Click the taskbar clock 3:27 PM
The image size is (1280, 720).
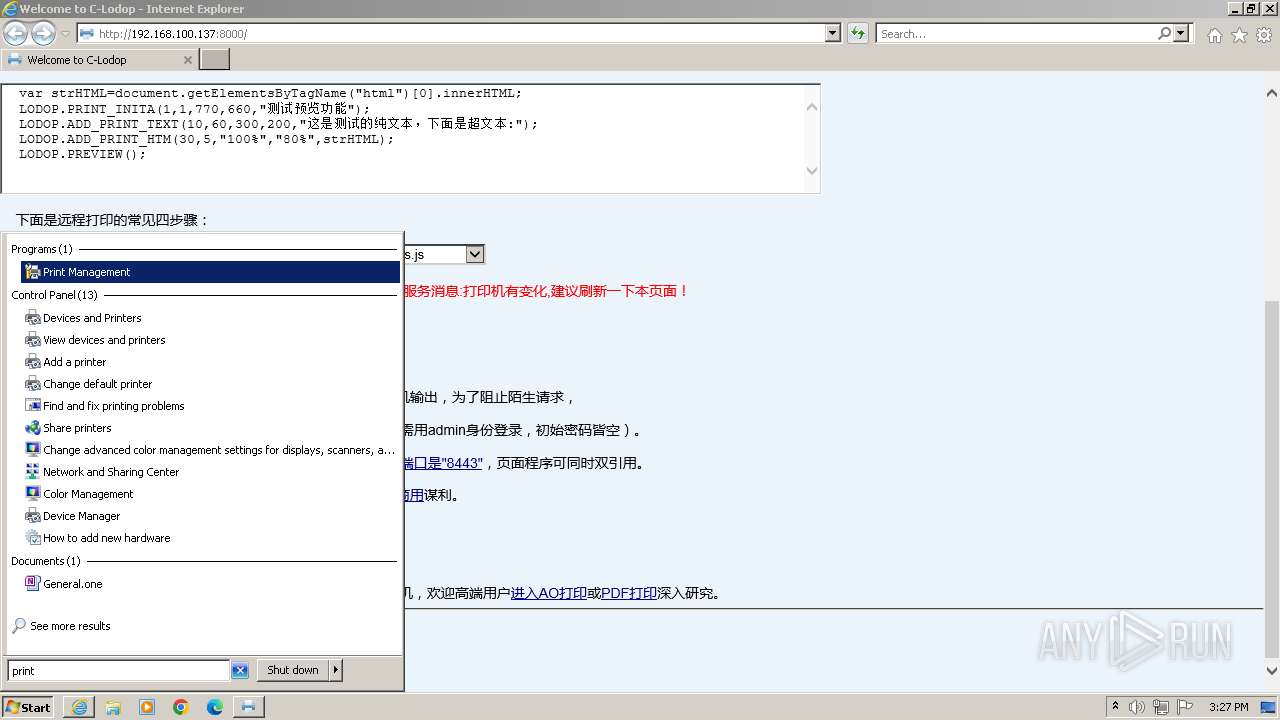click(1229, 707)
